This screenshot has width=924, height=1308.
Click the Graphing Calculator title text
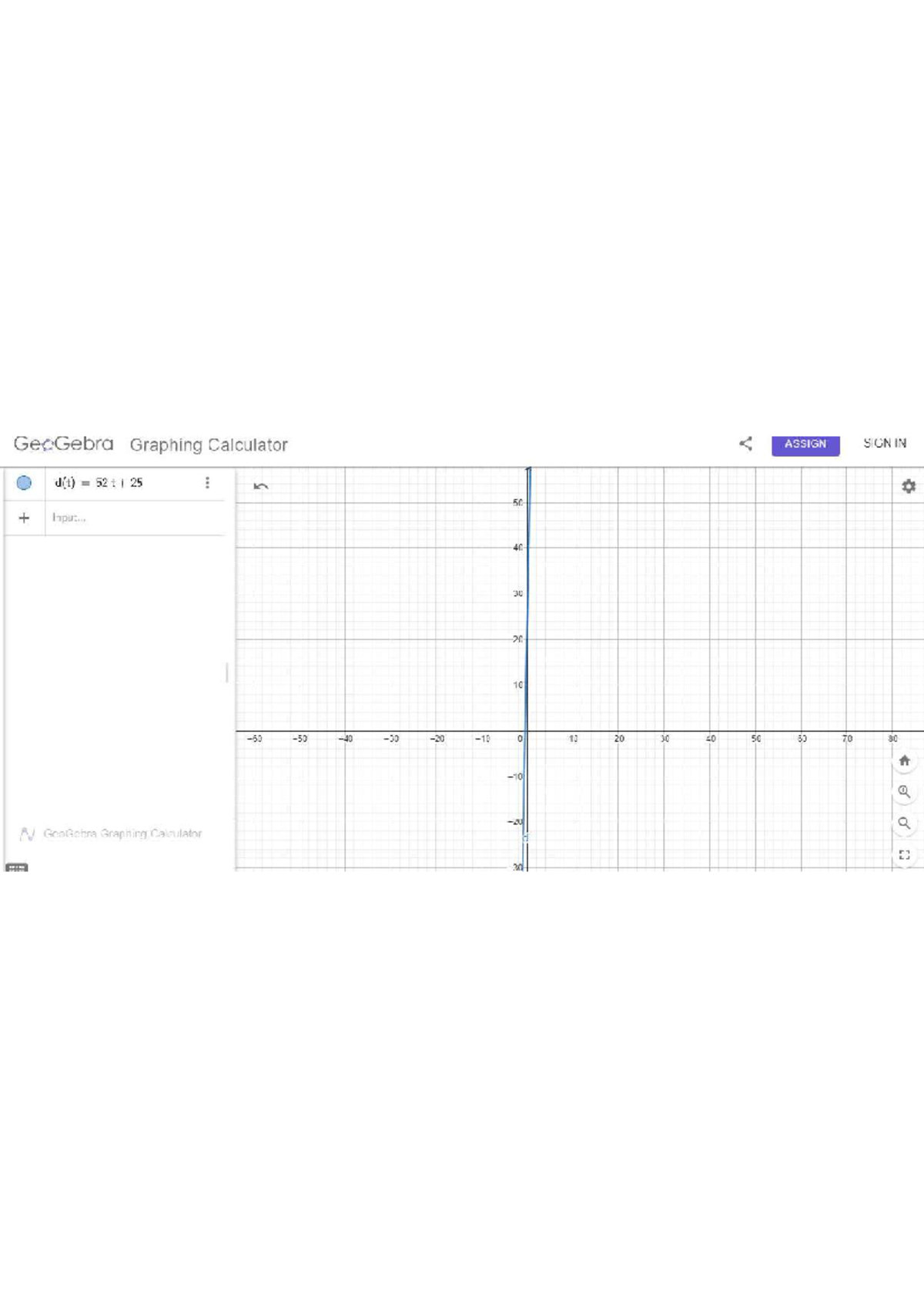coord(209,445)
